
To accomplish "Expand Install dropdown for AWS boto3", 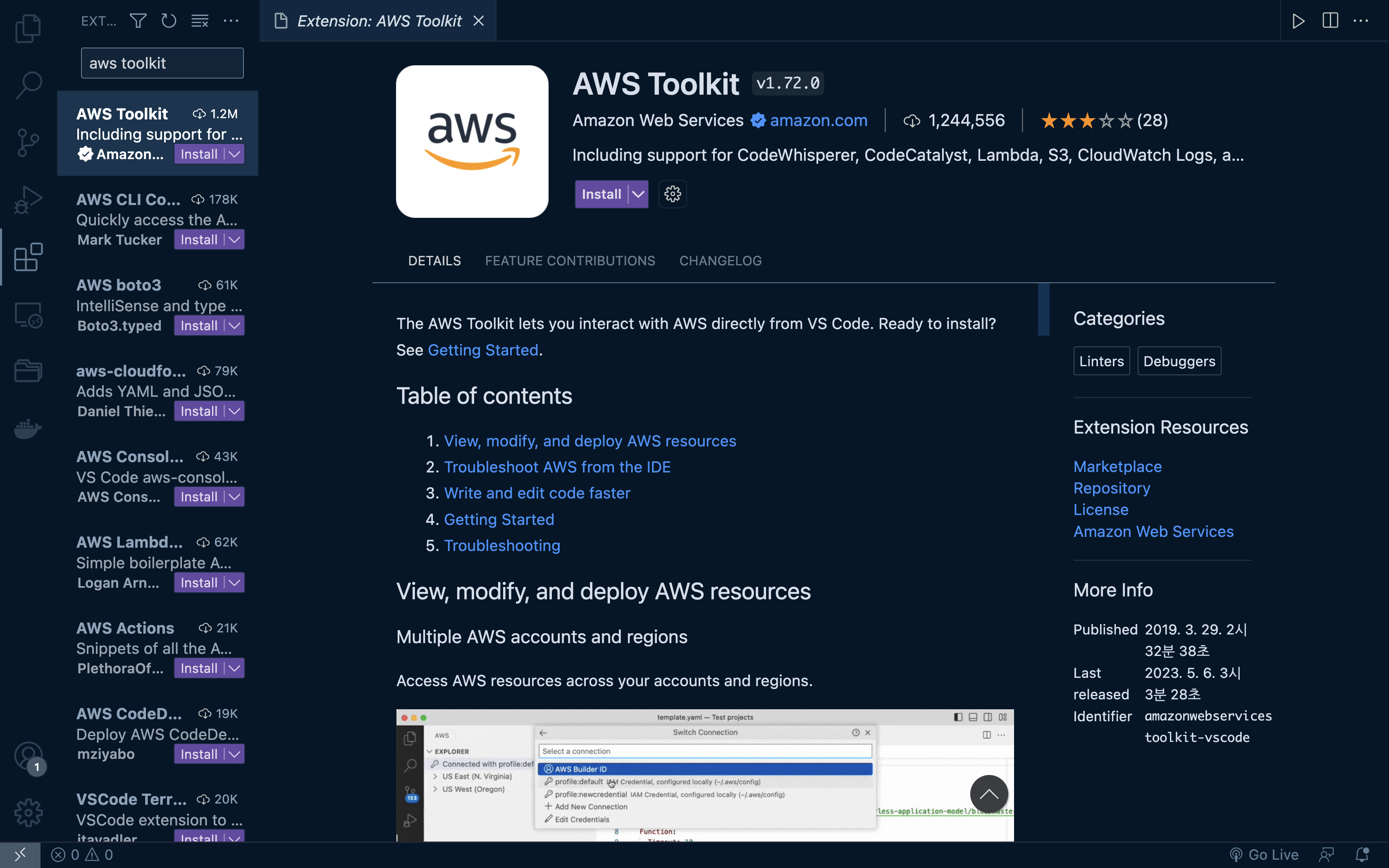I will coord(234,326).
